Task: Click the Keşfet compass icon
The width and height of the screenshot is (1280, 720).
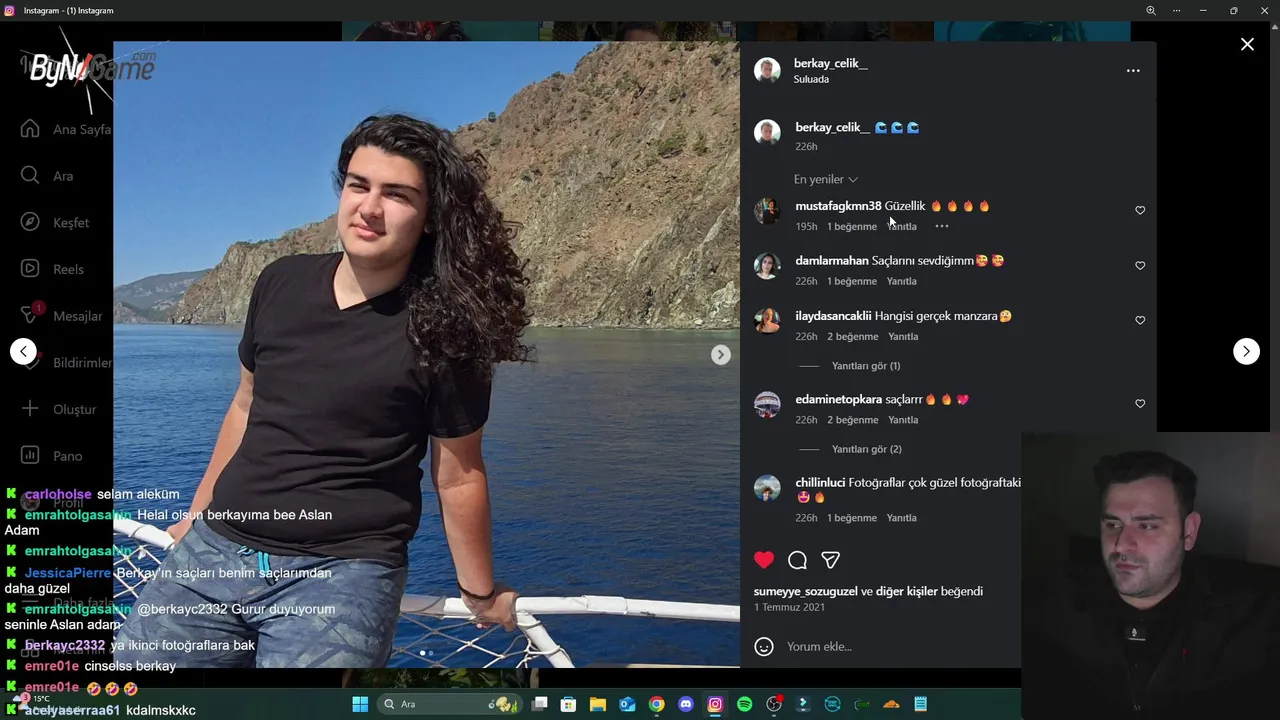Action: [x=30, y=222]
